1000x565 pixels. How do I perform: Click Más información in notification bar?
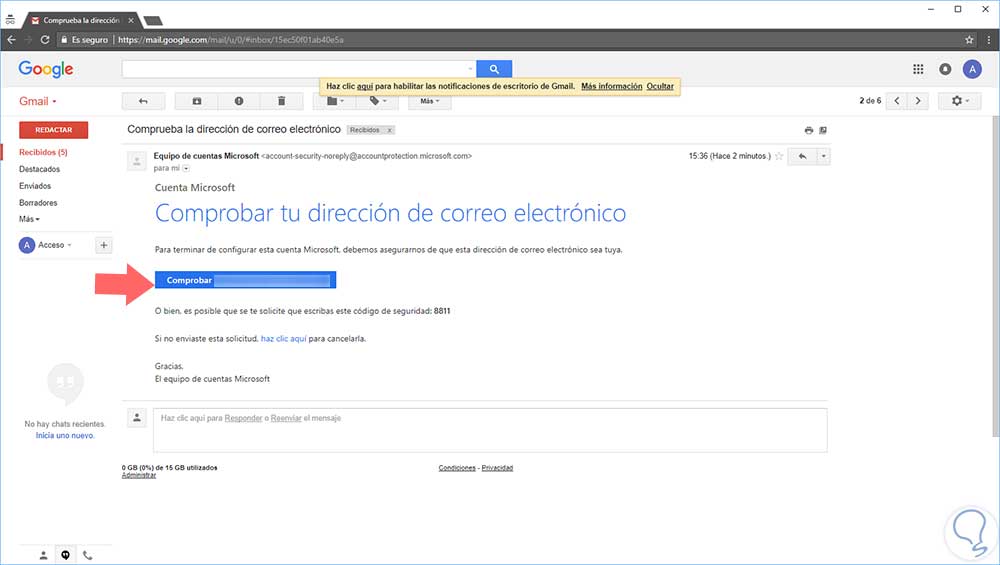[612, 86]
